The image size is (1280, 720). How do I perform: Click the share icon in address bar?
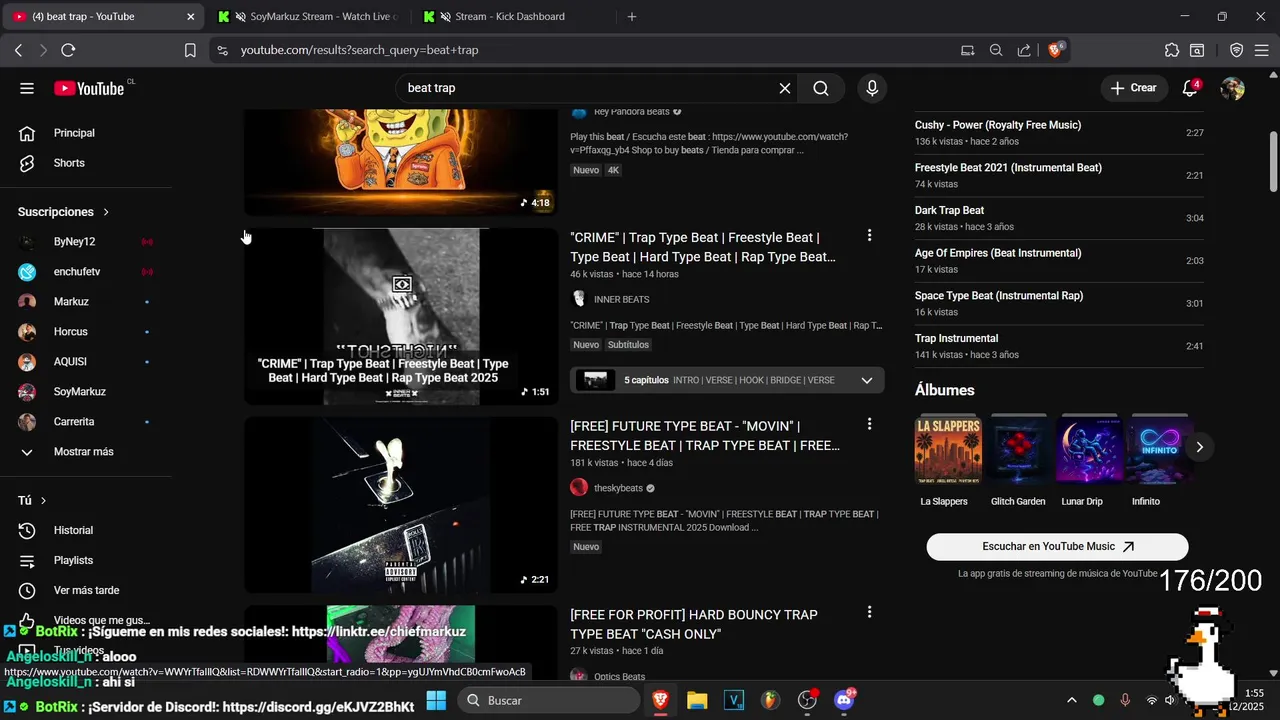coord(1024,50)
